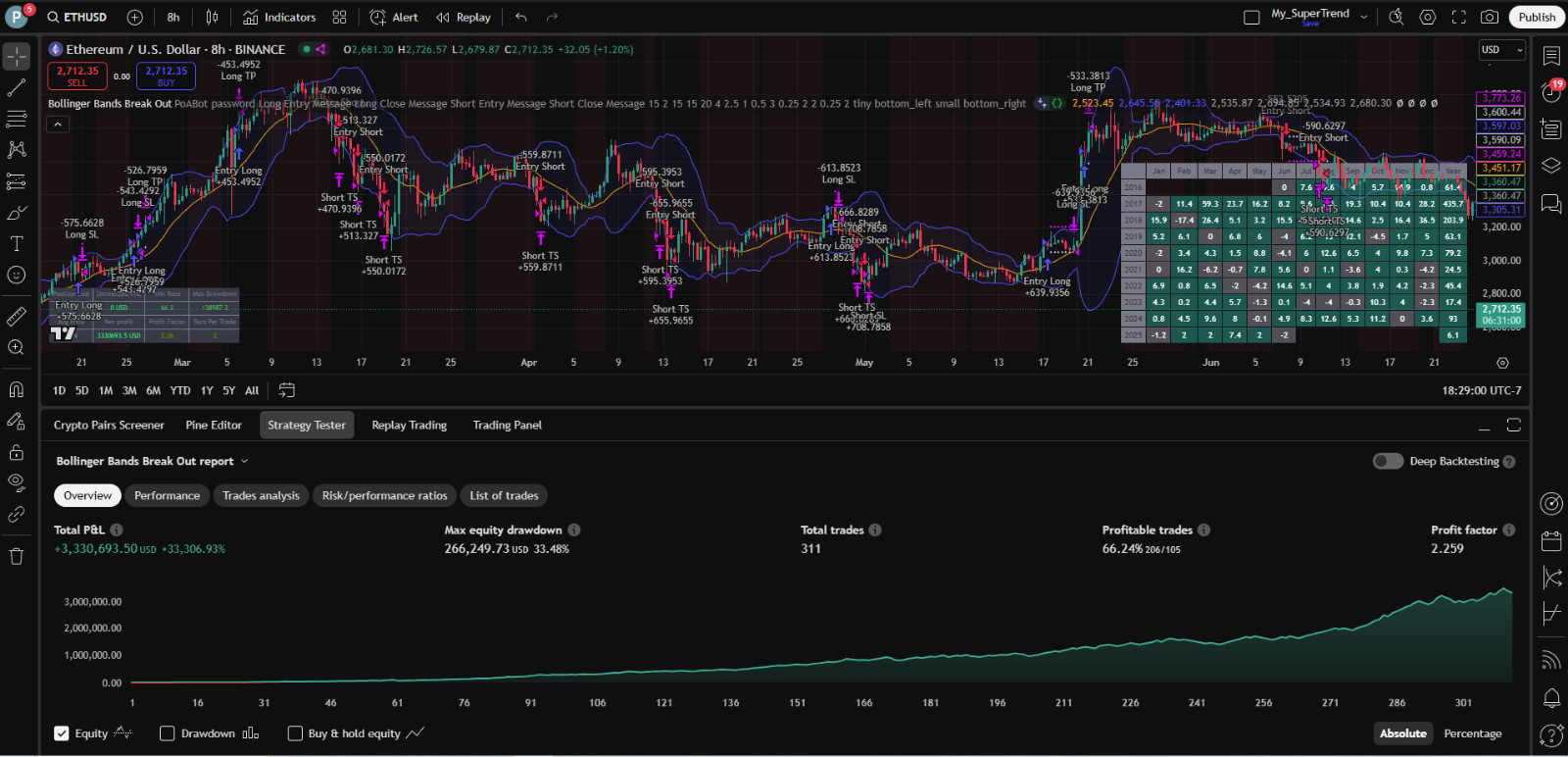Select the text annotation tool
This screenshot has height=757, width=1568.
click(x=17, y=243)
